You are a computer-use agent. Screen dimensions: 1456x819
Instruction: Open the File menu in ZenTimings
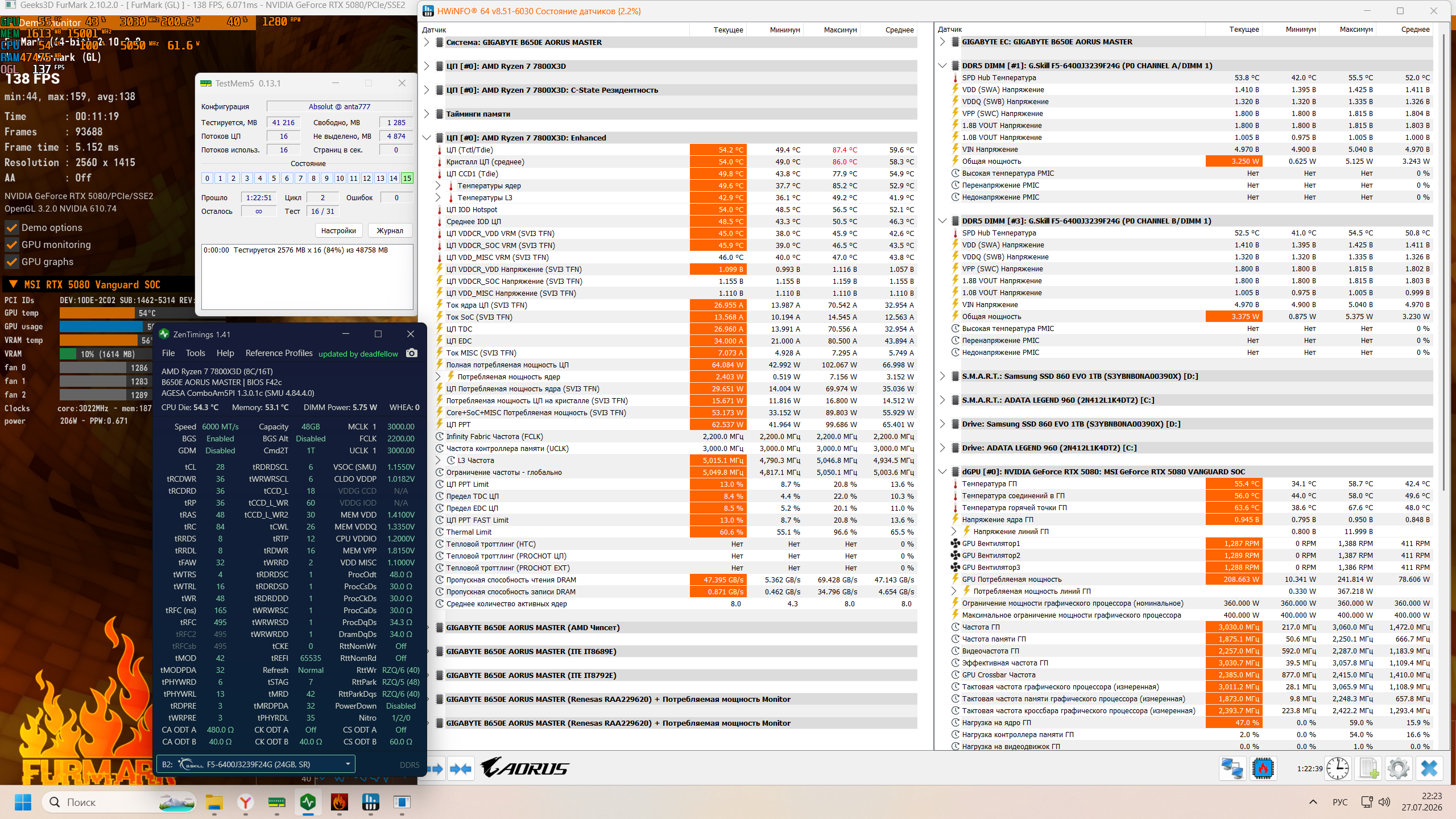coord(168,353)
